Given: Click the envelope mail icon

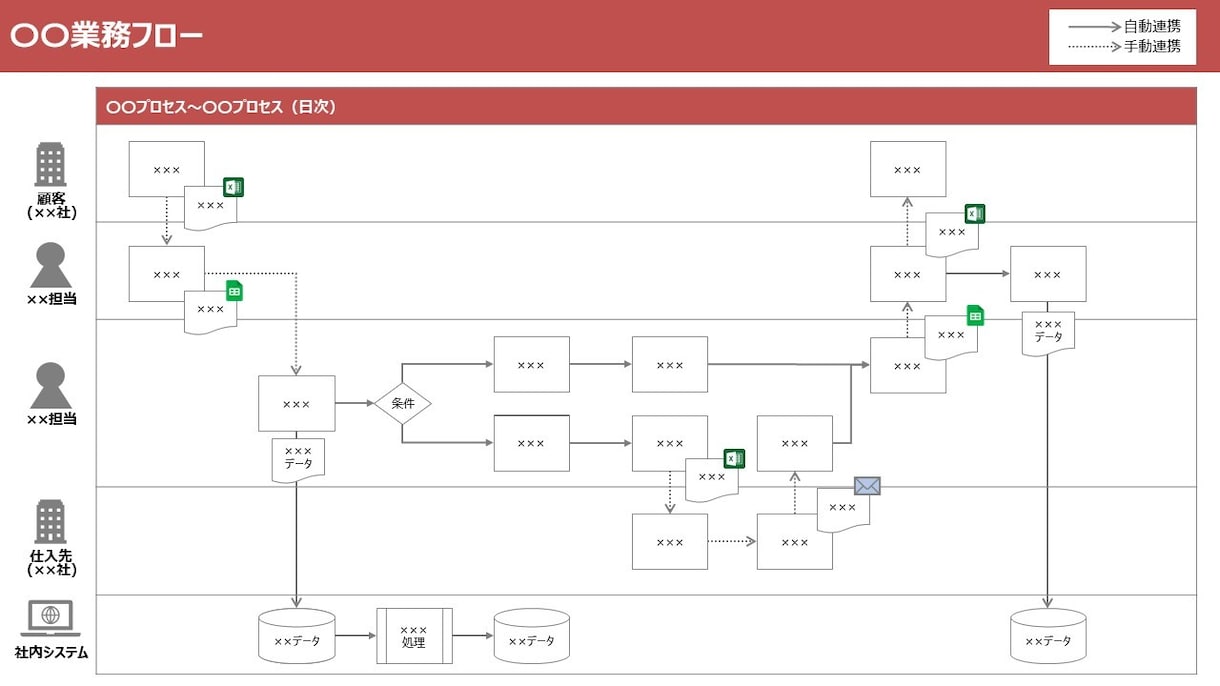Looking at the screenshot, I should point(867,486).
